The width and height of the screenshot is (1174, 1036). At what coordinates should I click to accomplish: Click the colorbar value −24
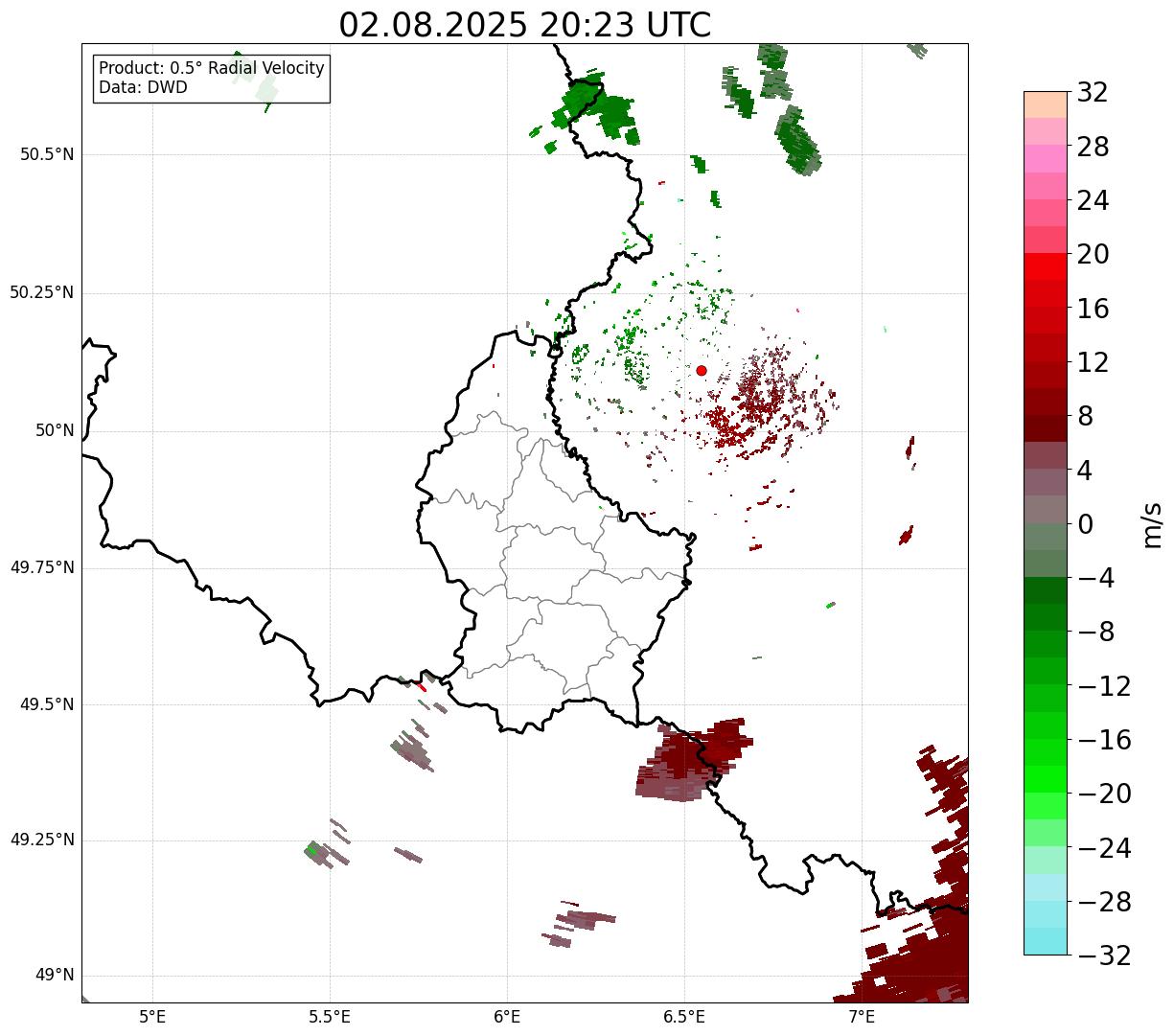coord(1104,847)
